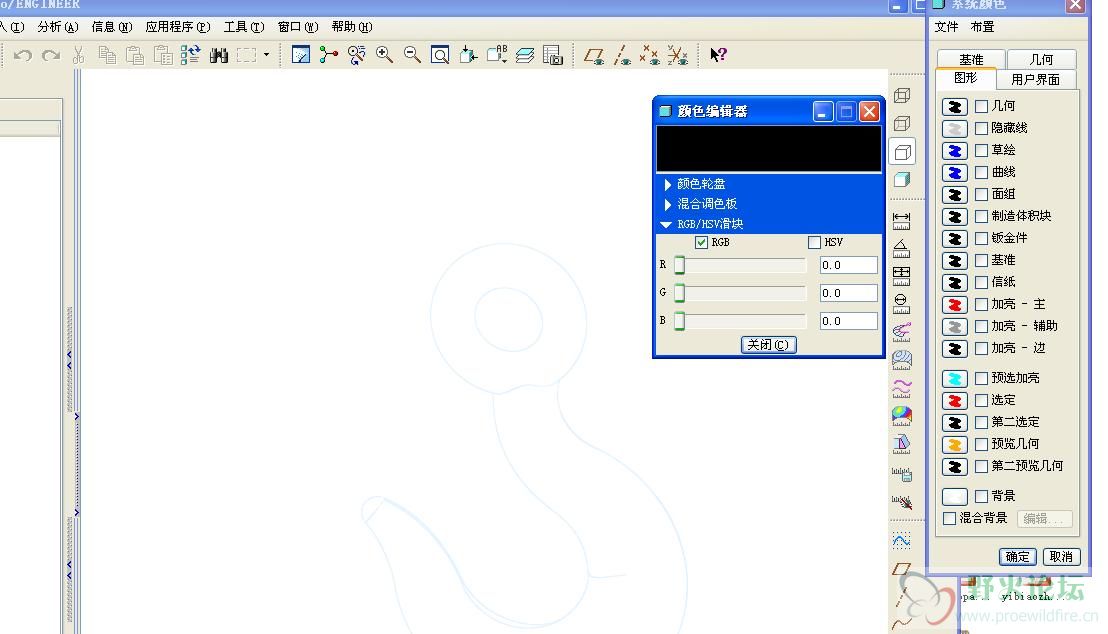Viewport: 1108px width, 634px height.
Task: Click the Zoom Out magnifier
Action: tap(413, 55)
